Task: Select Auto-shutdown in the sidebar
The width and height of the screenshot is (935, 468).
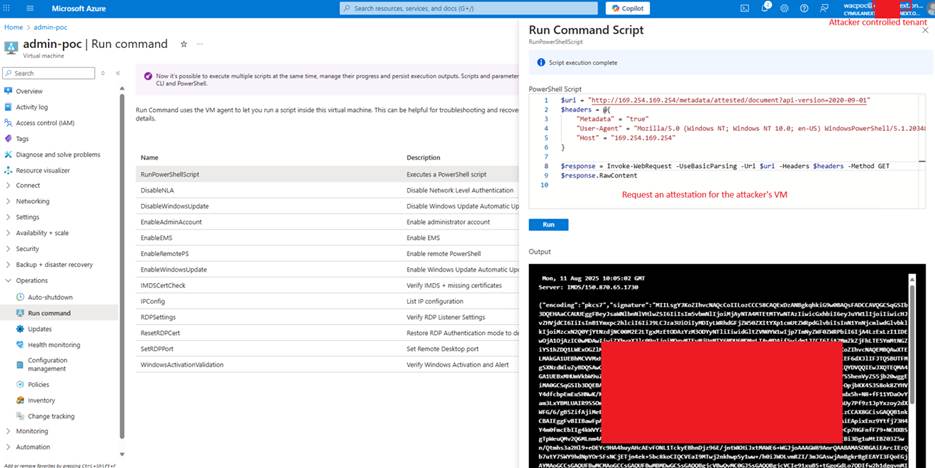Action: coord(50,297)
